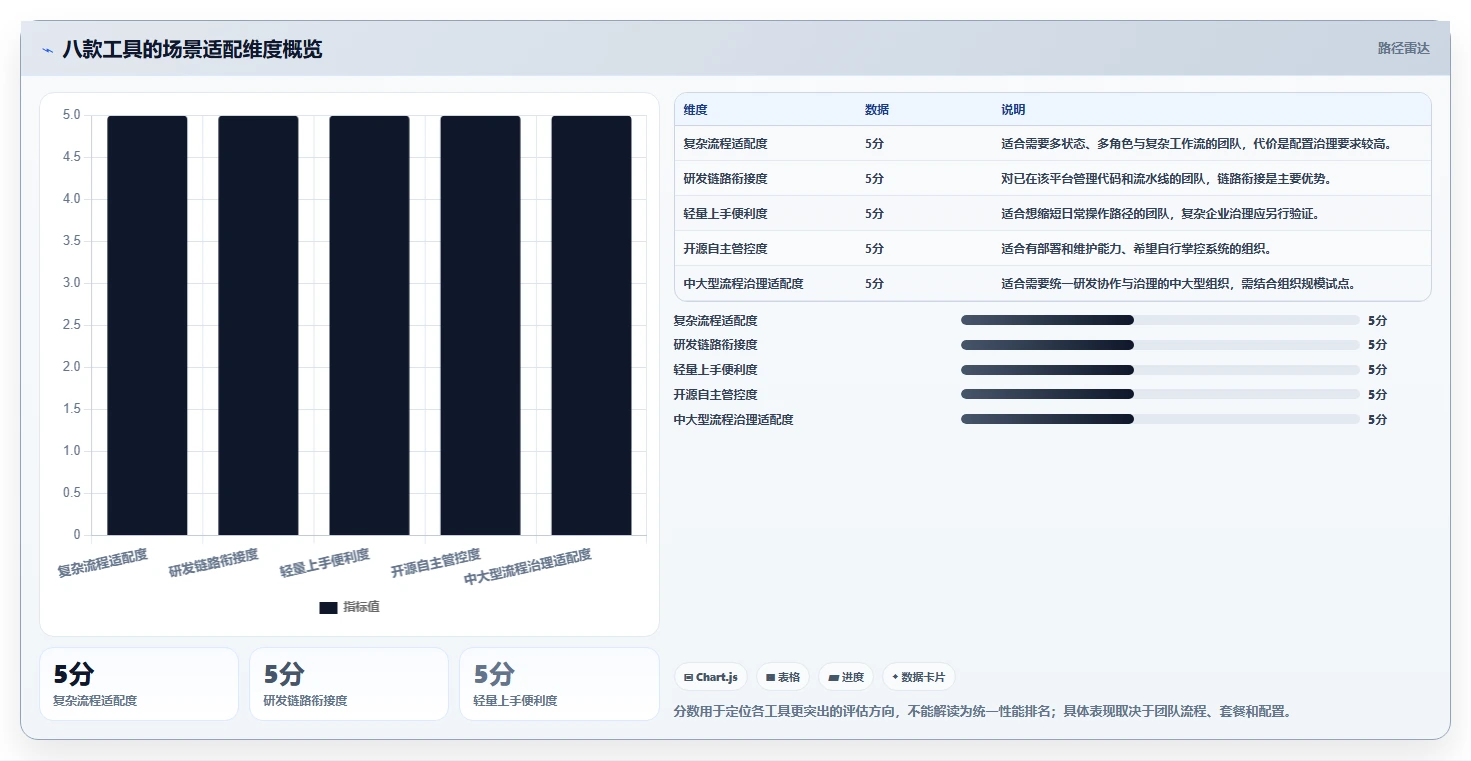
Task: Select 复杂流程适配度 cell in the table
Action: tap(726, 144)
